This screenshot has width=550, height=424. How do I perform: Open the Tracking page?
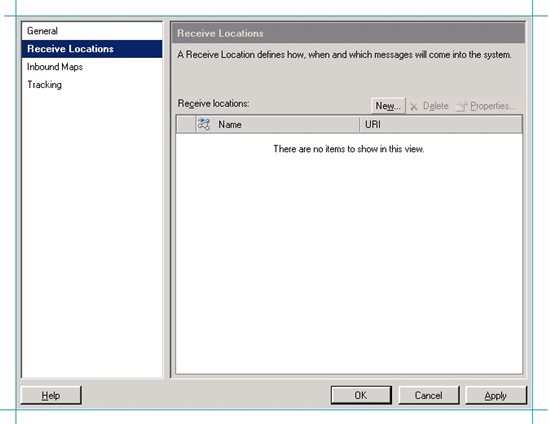pos(92,85)
